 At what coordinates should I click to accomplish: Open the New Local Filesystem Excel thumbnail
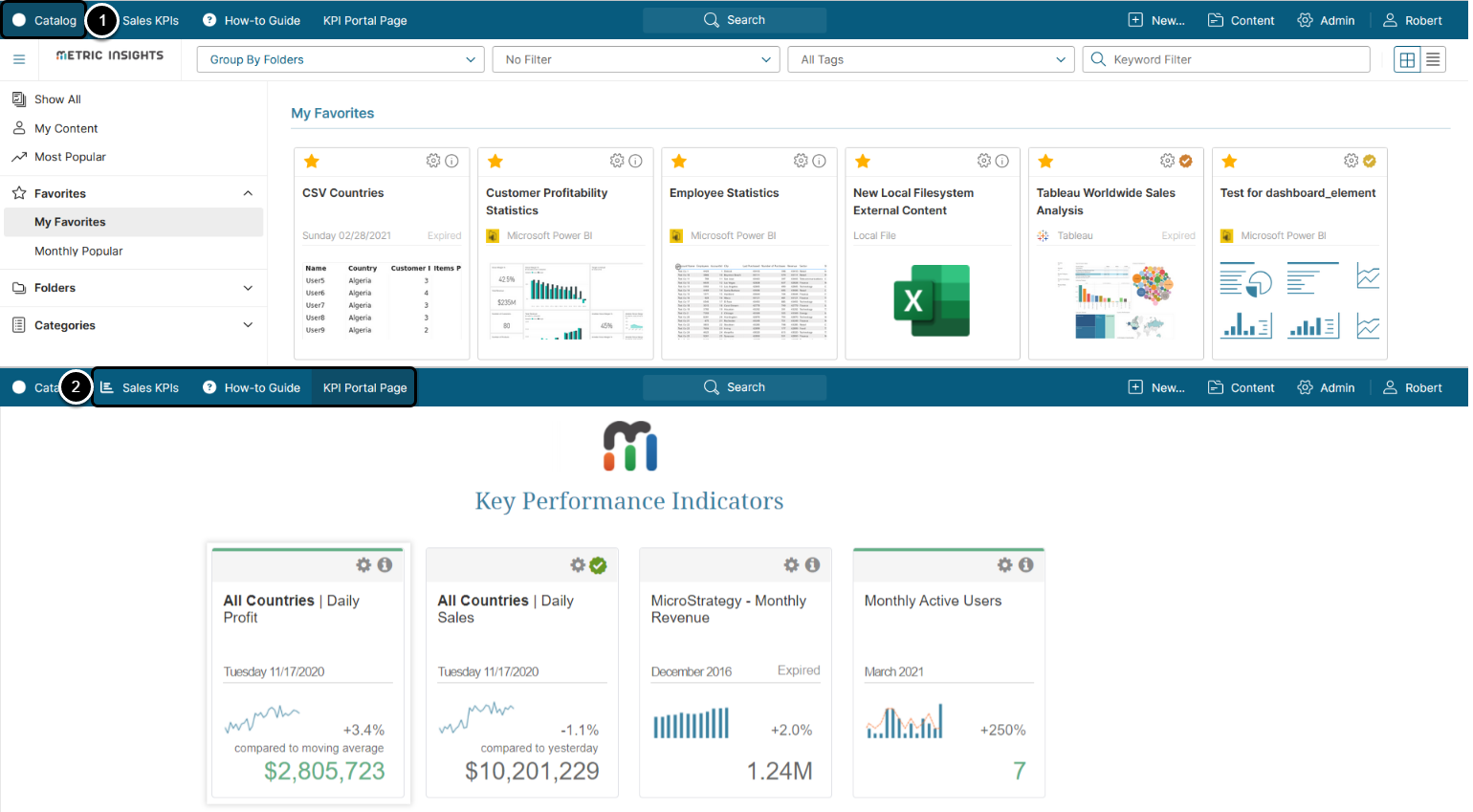pos(932,300)
